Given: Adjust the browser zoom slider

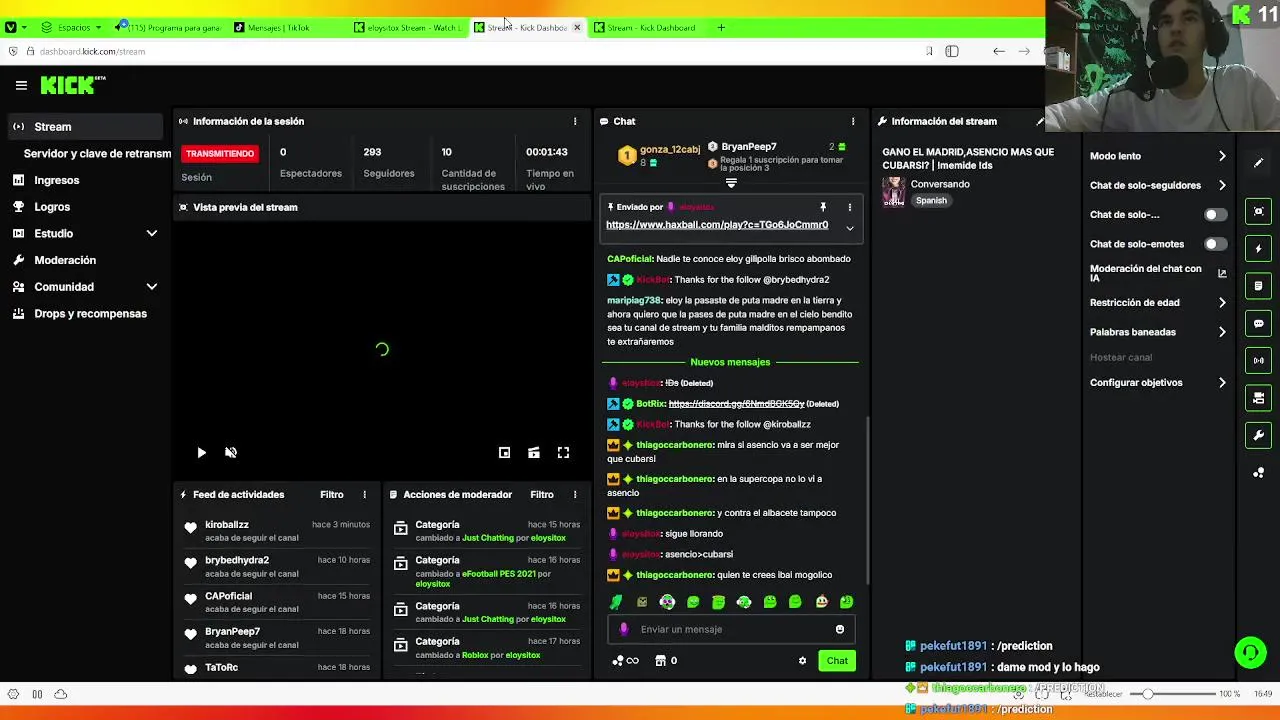Looking at the screenshot, I should (1148, 694).
